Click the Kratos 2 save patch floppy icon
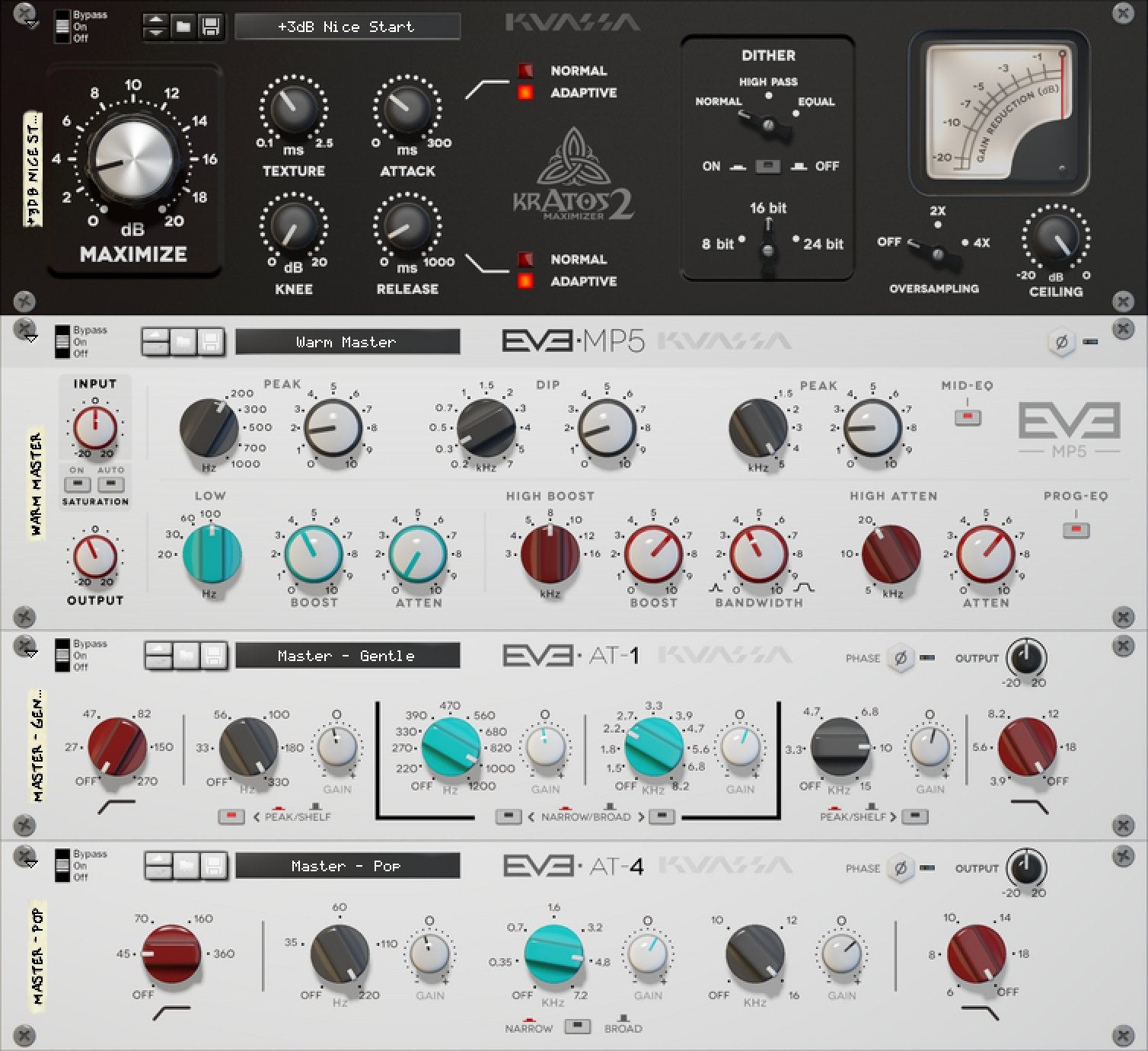 210,27
